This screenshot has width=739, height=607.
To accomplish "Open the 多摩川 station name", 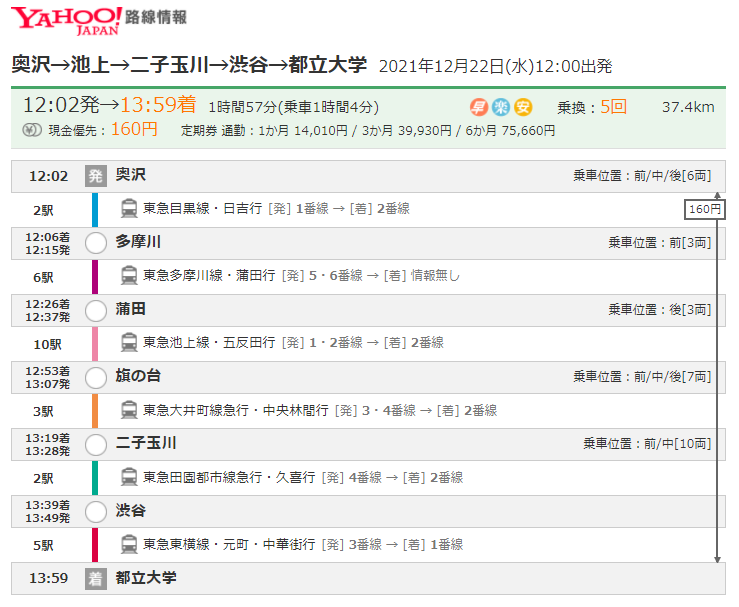I will 138,242.
